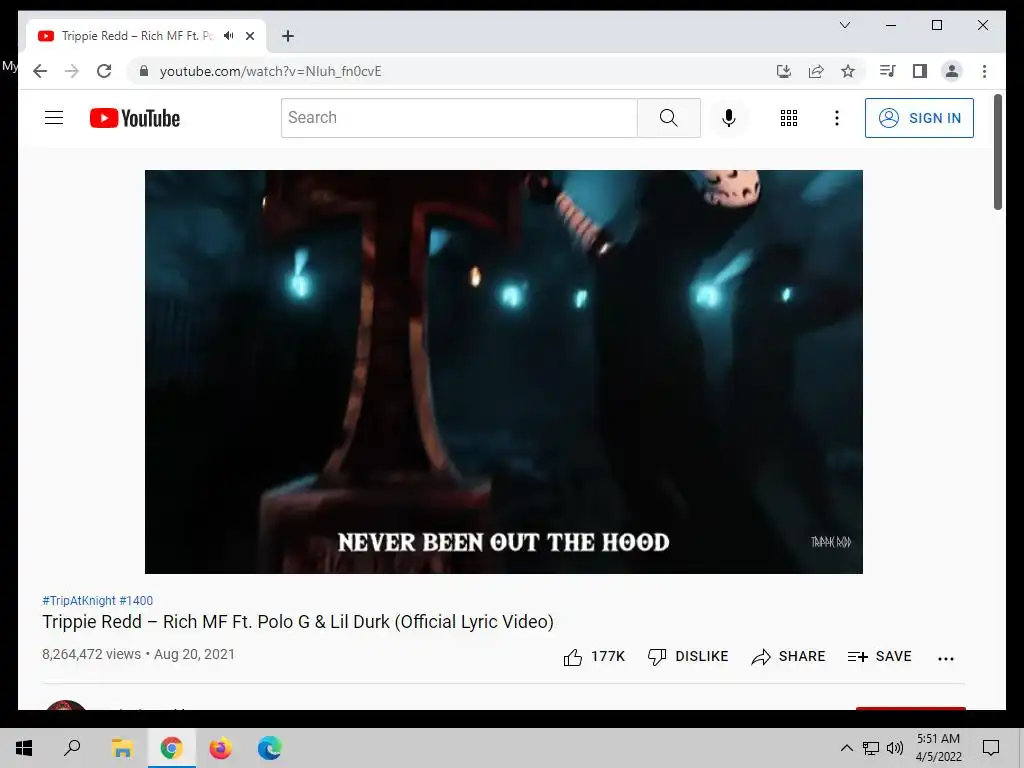
Task: Open File Explorer from the taskbar
Action: tap(122, 748)
